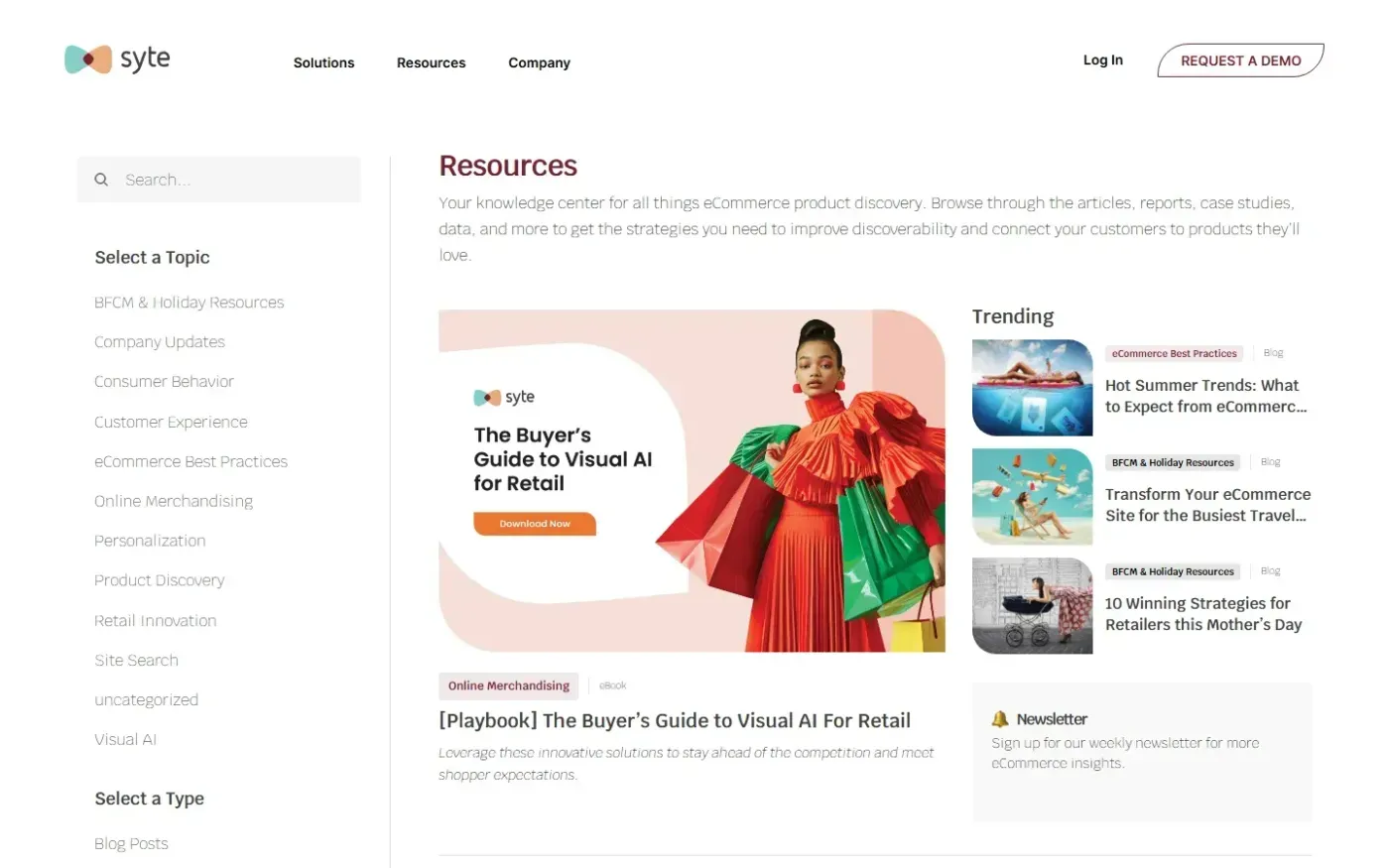Click the Online Merchandising tag under banner
This screenshot has height=868, width=1389.
pos(509,685)
